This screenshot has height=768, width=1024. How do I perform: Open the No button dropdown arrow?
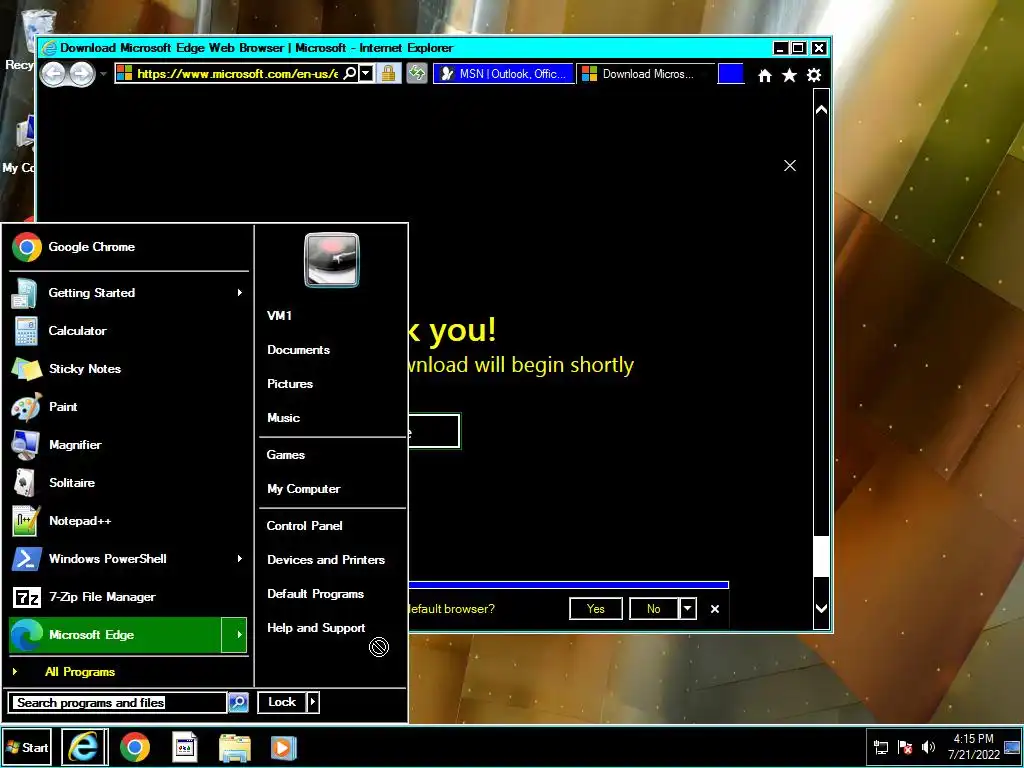pos(688,609)
